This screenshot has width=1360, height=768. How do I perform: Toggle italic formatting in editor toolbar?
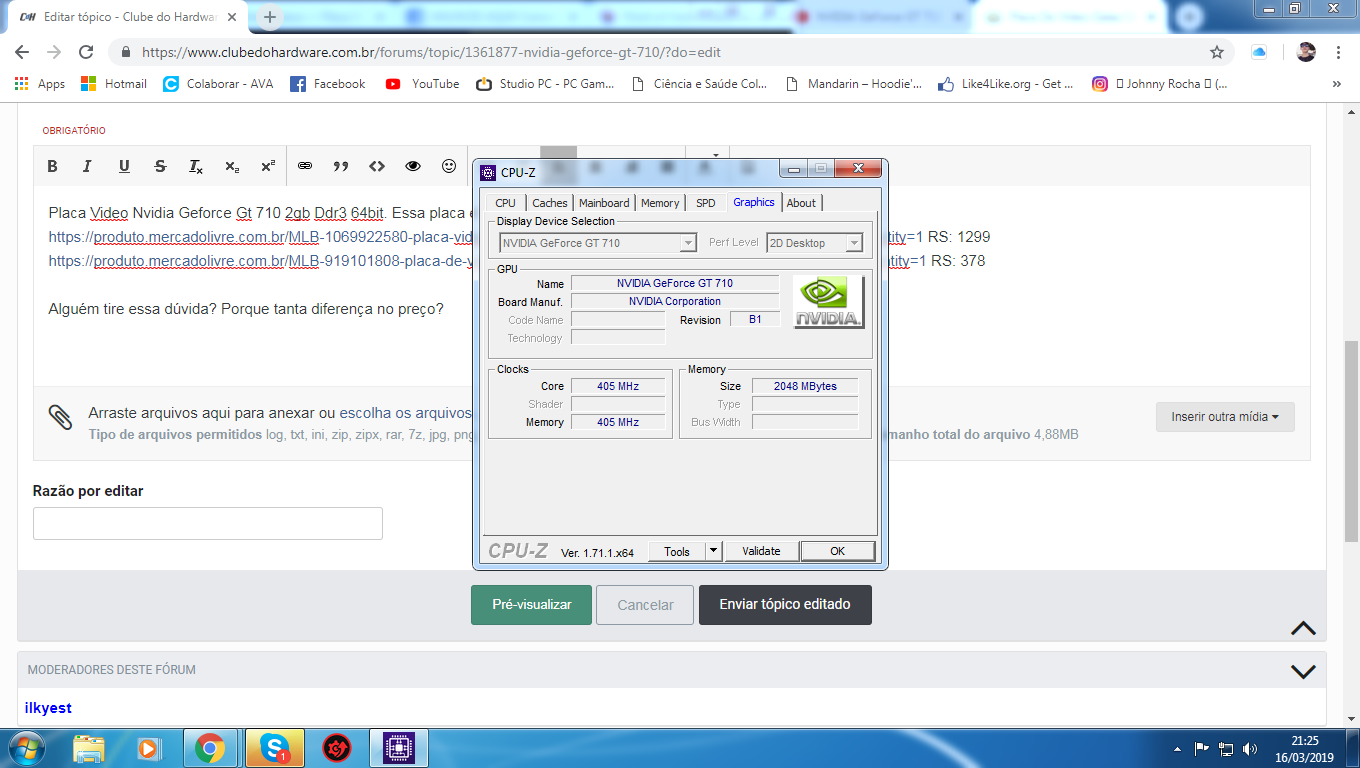tap(87, 166)
